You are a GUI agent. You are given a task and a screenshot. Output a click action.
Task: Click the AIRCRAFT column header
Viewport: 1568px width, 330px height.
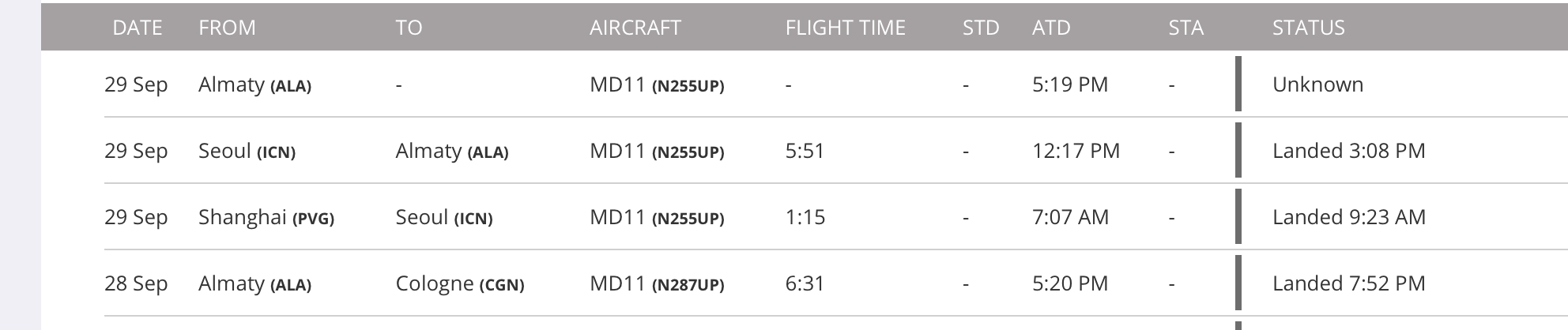click(635, 28)
